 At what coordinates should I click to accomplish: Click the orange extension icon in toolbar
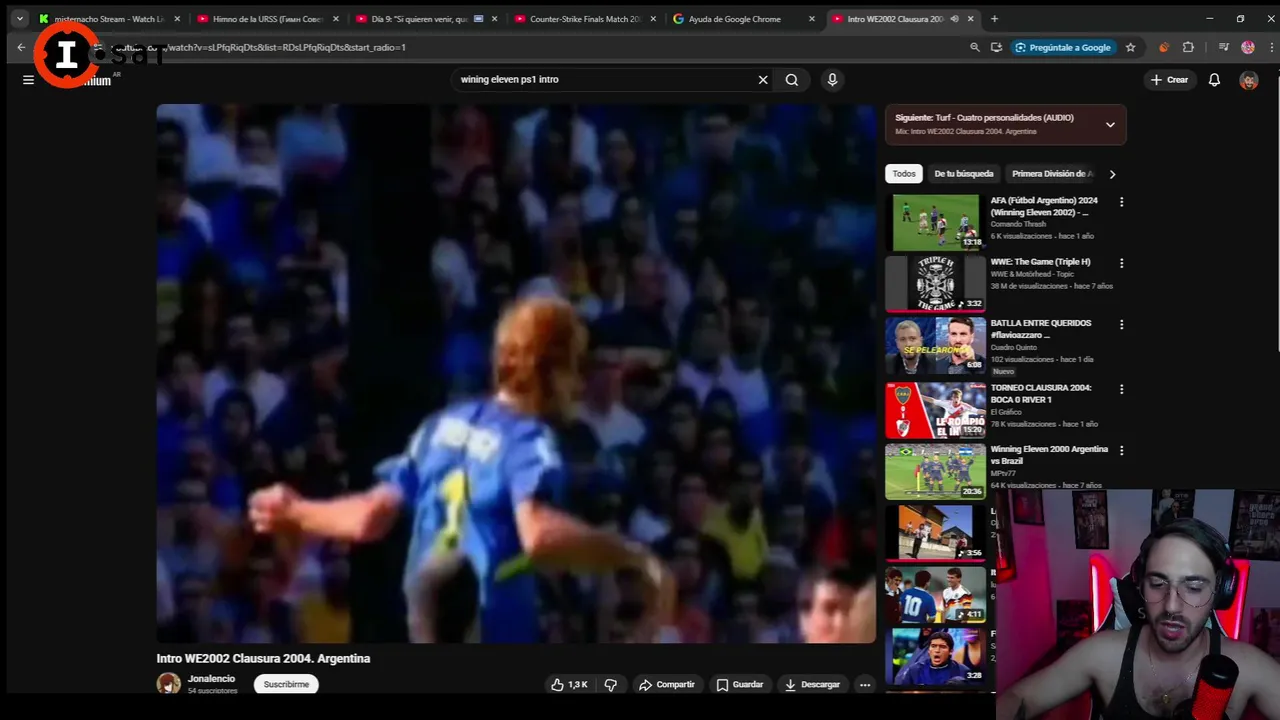[1163, 47]
